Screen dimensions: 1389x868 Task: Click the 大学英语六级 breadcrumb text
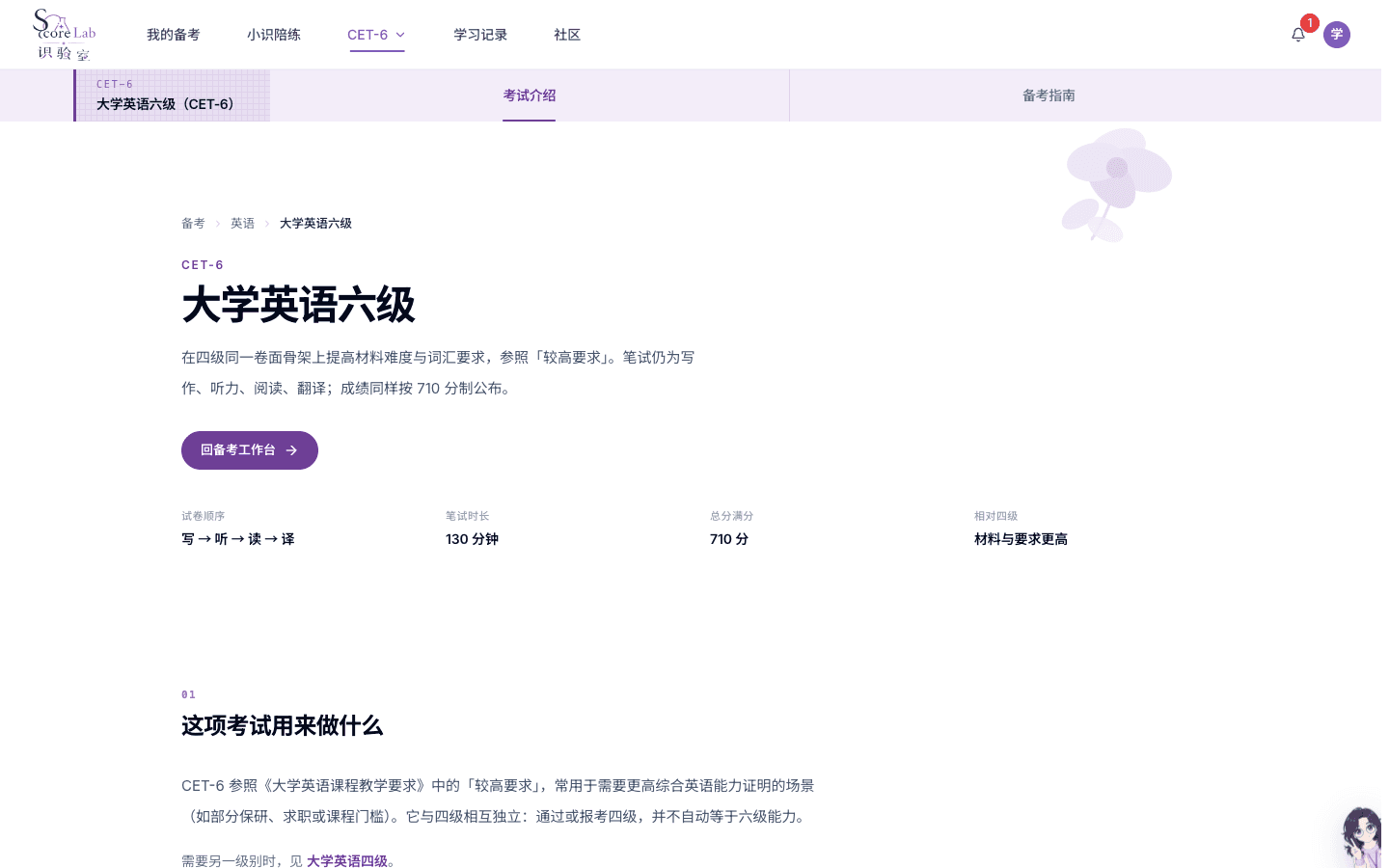[315, 224]
